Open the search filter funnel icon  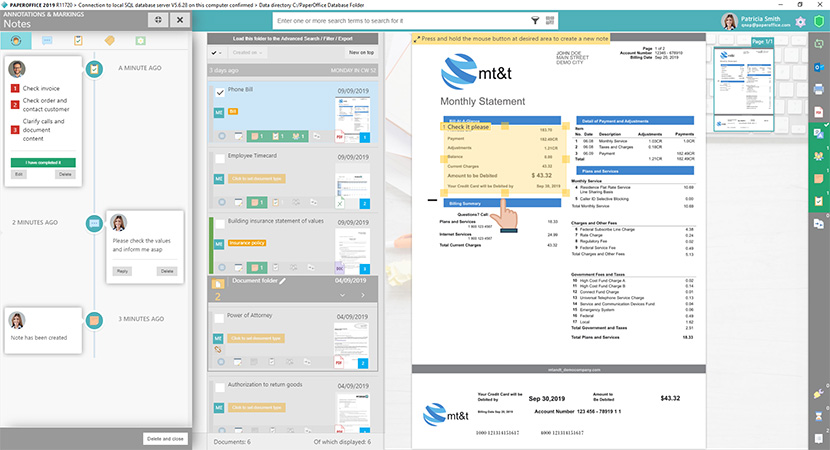(x=535, y=21)
